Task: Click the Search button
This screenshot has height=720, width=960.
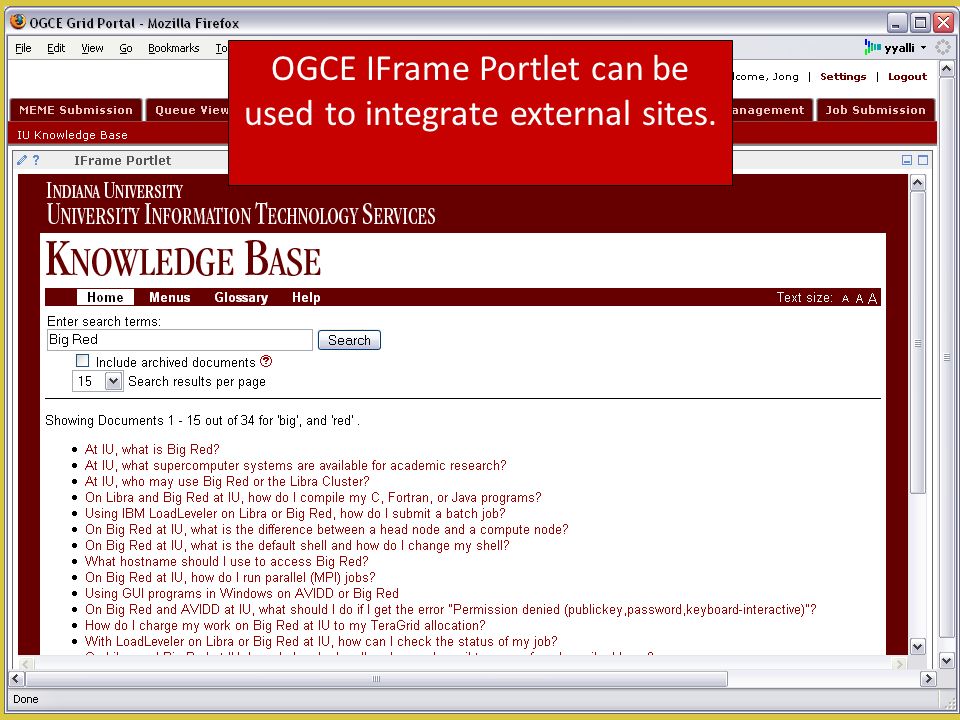Action: (x=349, y=340)
